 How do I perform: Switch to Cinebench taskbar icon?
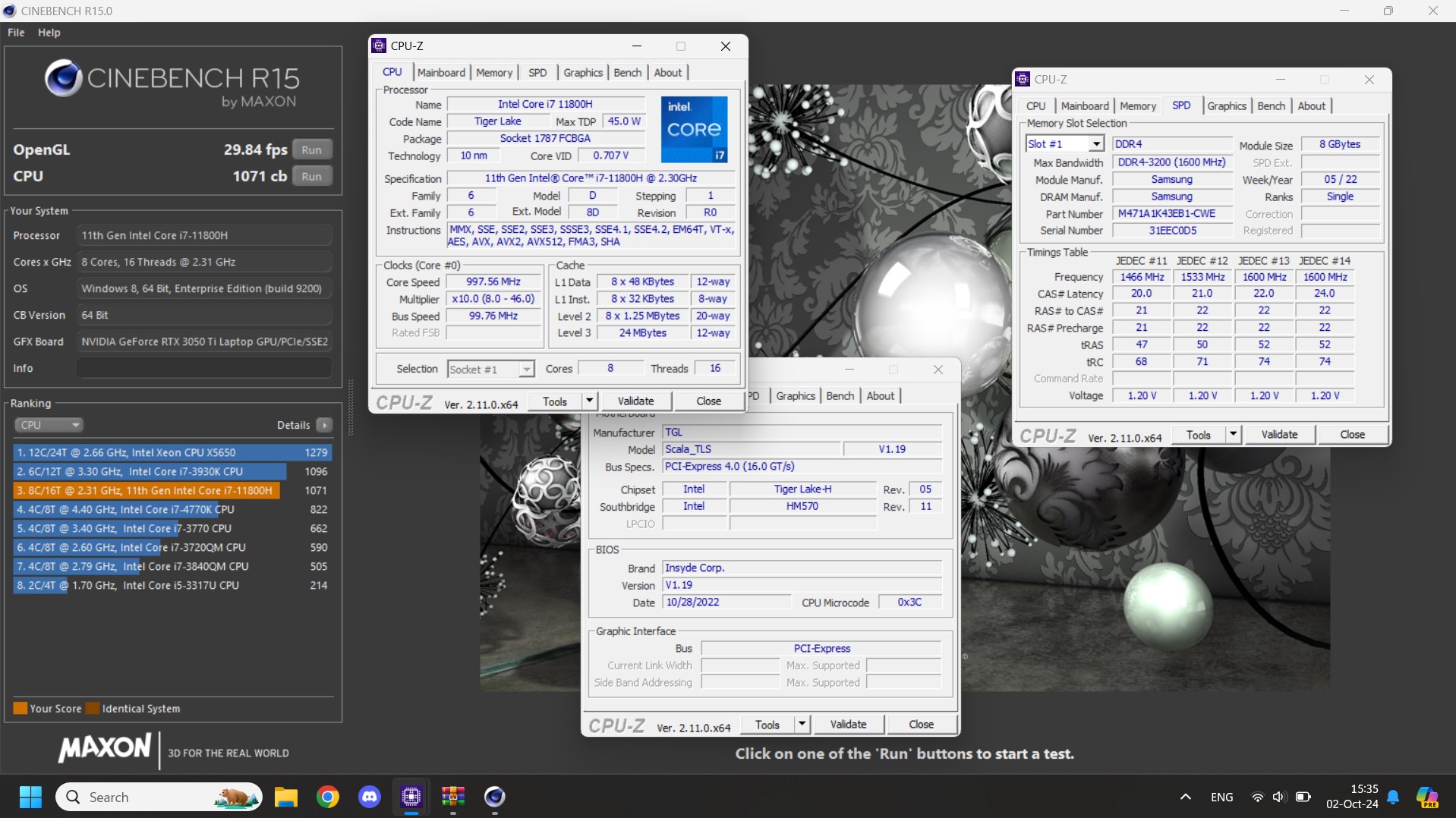click(495, 797)
